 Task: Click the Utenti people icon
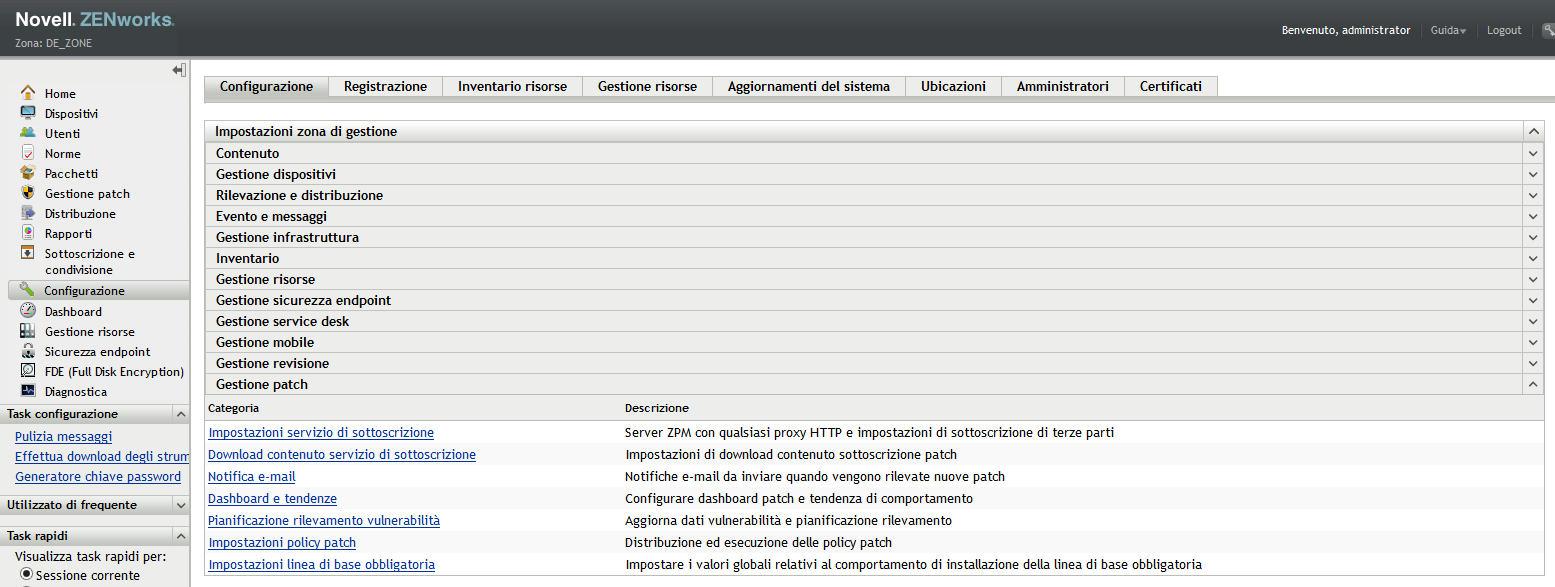pos(28,133)
